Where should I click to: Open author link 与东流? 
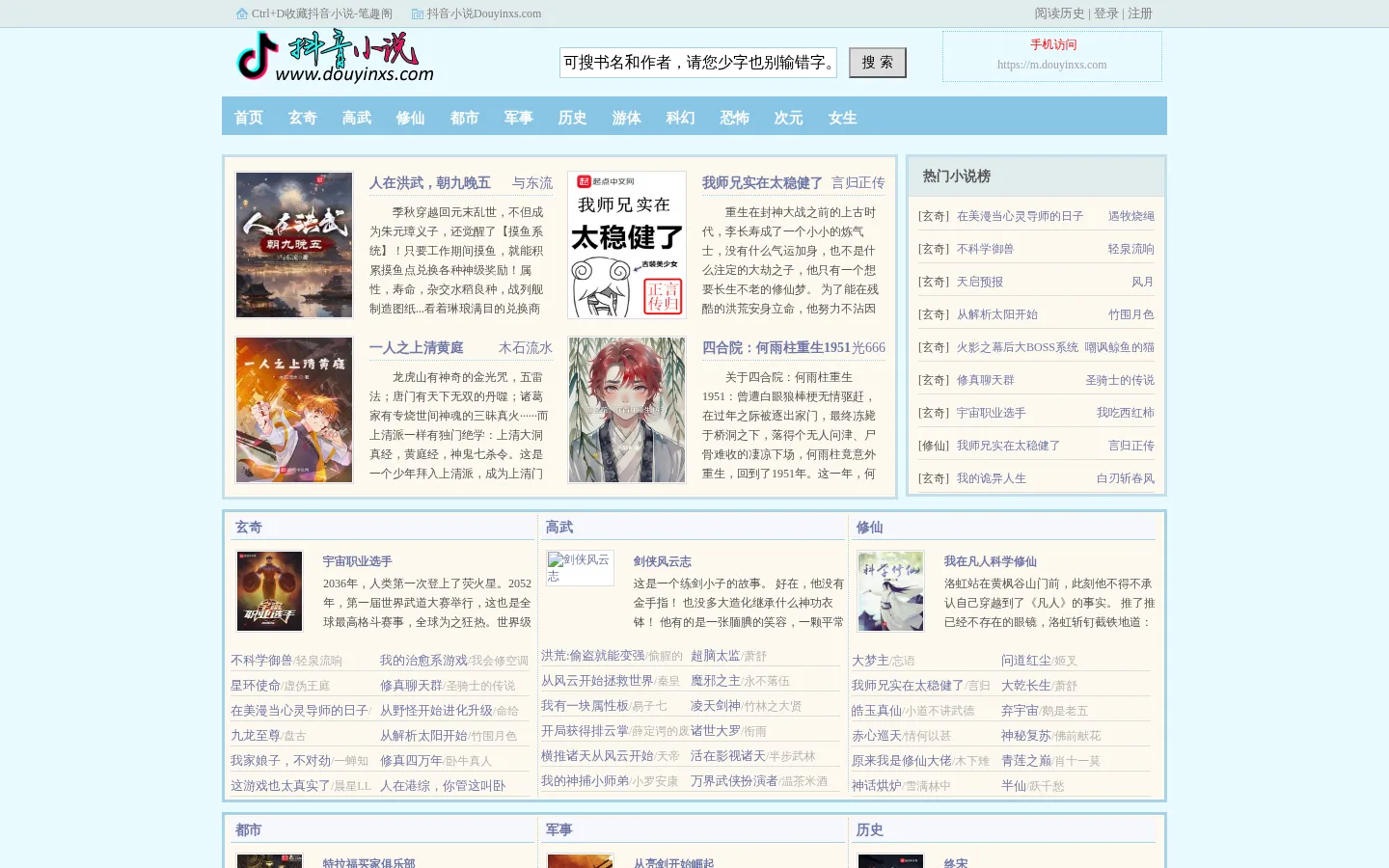tap(532, 182)
